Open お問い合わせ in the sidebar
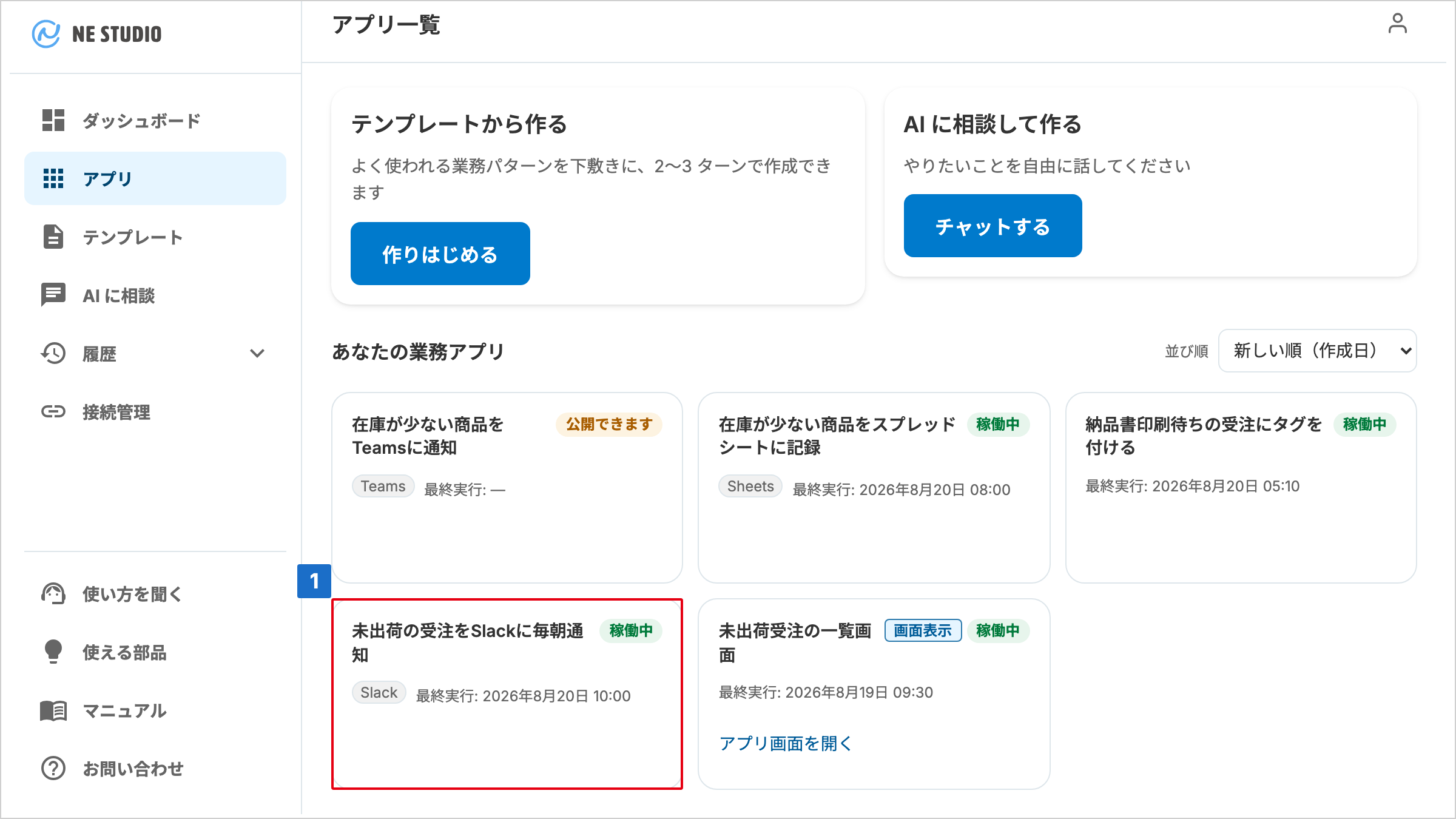 click(155, 768)
